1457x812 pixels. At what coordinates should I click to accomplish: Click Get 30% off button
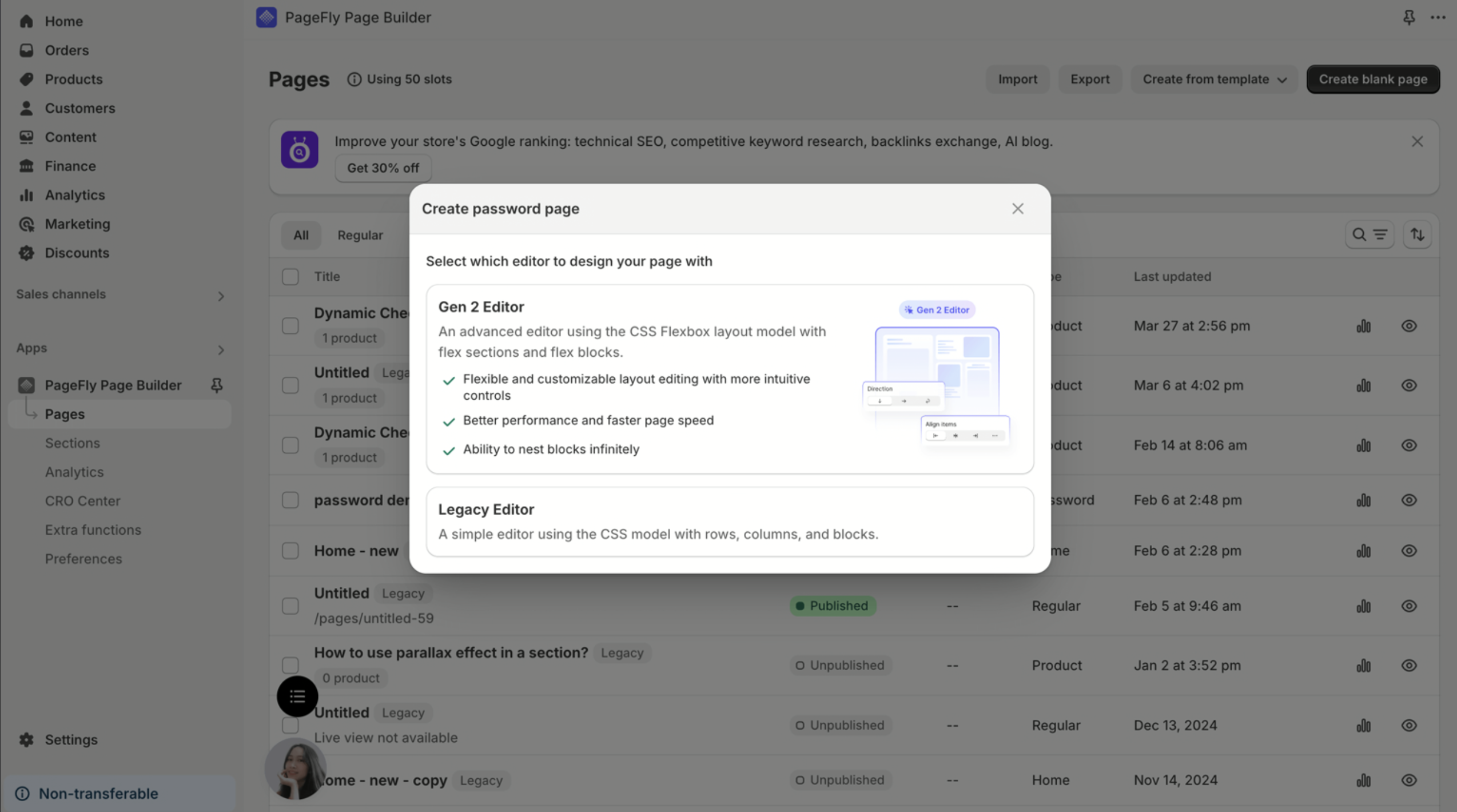[x=383, y=168]
